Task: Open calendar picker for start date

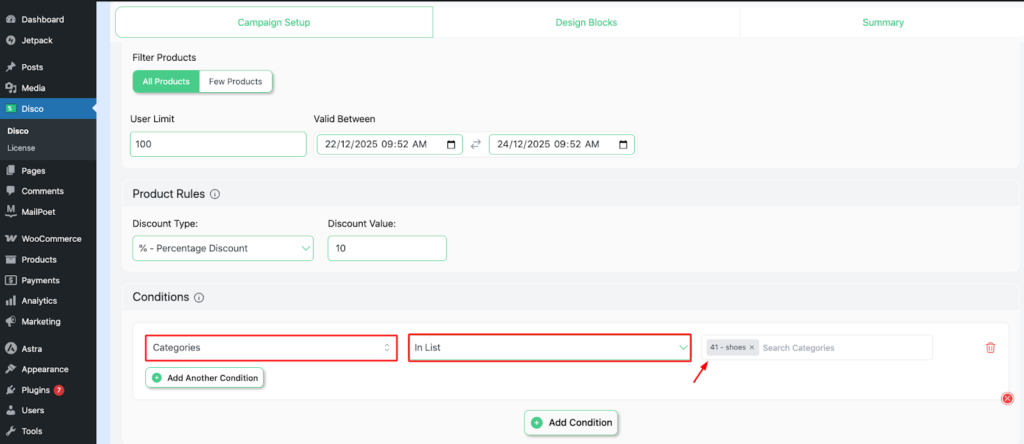Action: 451,144
